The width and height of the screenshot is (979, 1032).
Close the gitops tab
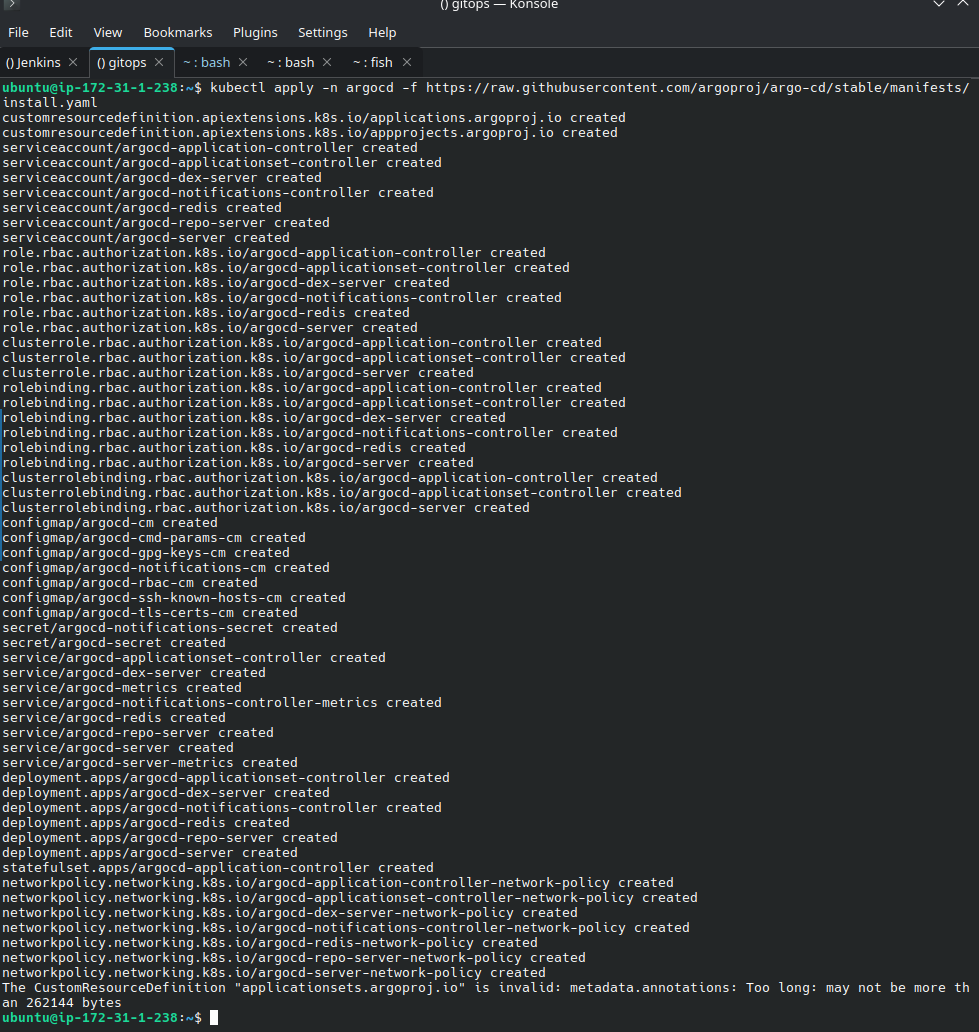159,63
